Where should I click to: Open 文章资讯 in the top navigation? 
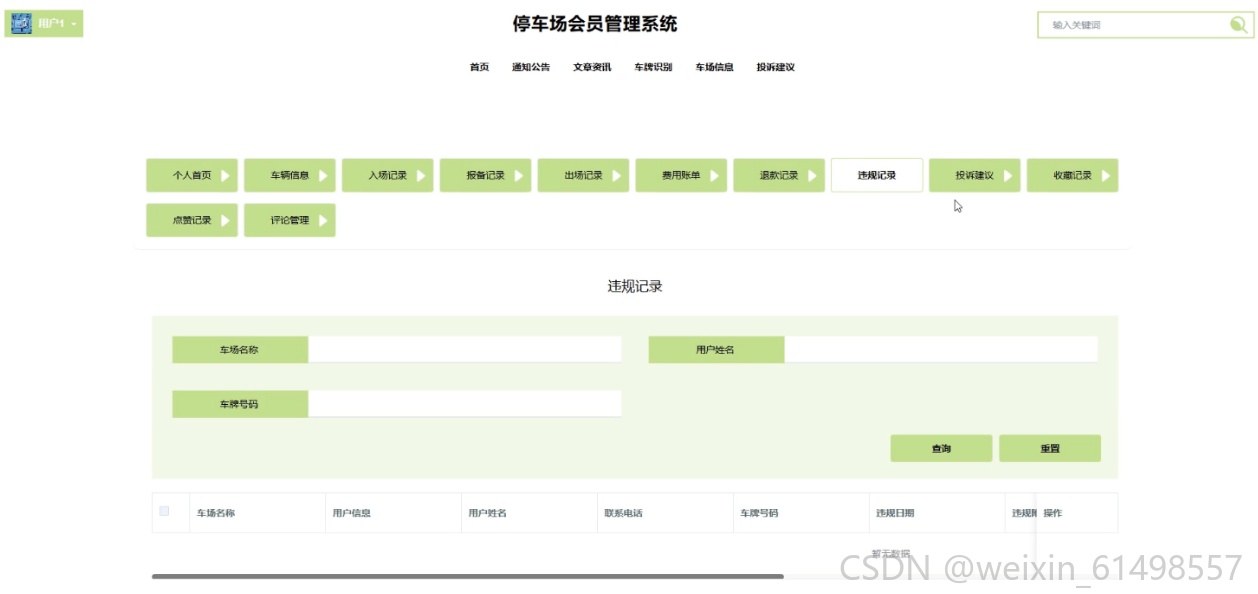(x=592, y=68)
